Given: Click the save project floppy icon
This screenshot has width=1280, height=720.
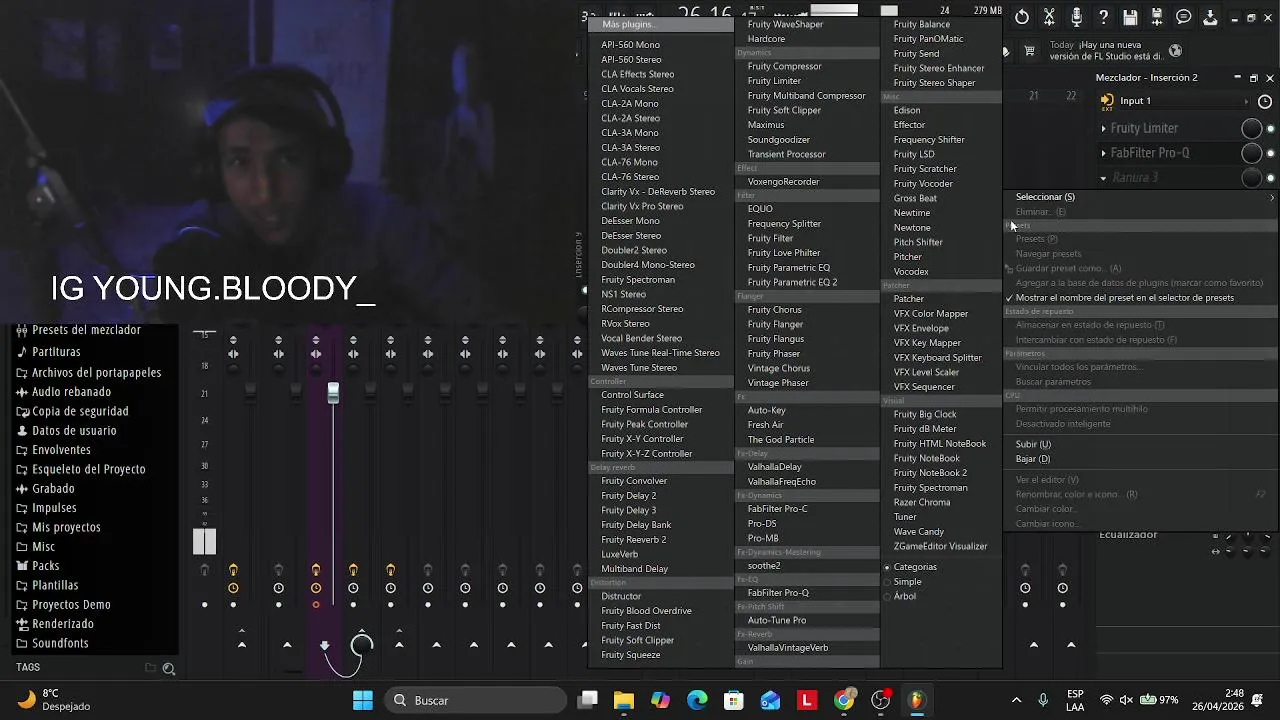Looking at the screenshot, I should click(x=1130, y=17).
